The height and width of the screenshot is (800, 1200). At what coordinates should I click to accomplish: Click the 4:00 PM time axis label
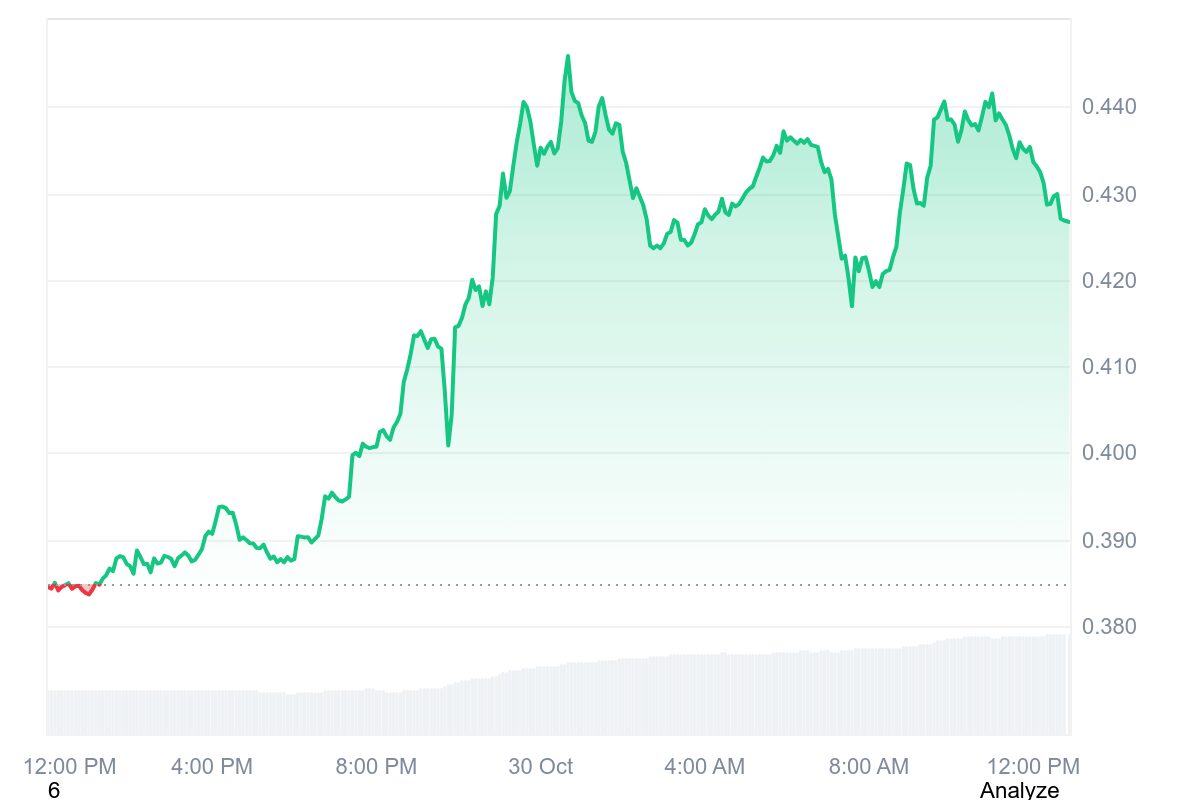tap(212, 767)
